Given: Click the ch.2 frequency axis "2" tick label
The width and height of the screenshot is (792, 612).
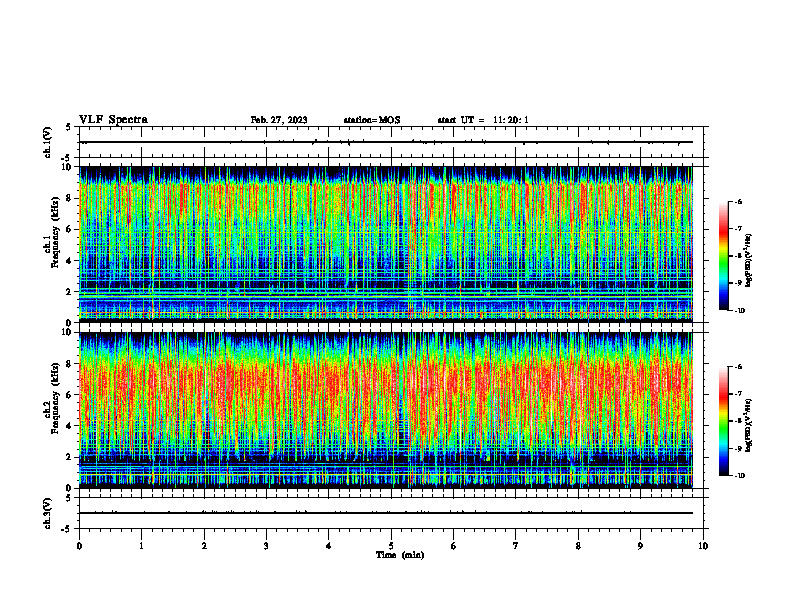Looking at the screenshot, I should click(x=70, y=457).
